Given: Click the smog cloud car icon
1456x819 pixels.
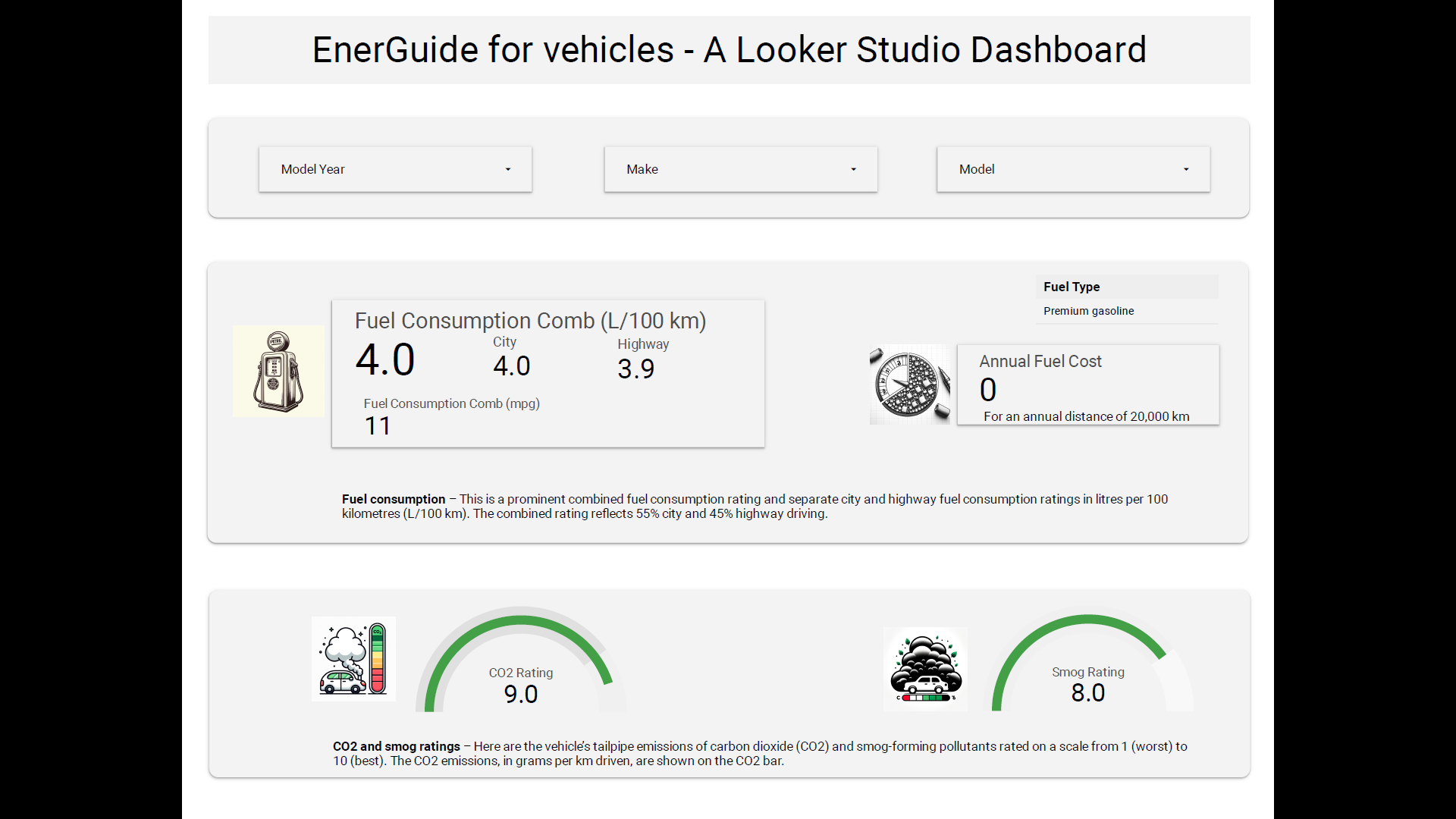Looking at the screenshot, I should [x=925, y=668].
